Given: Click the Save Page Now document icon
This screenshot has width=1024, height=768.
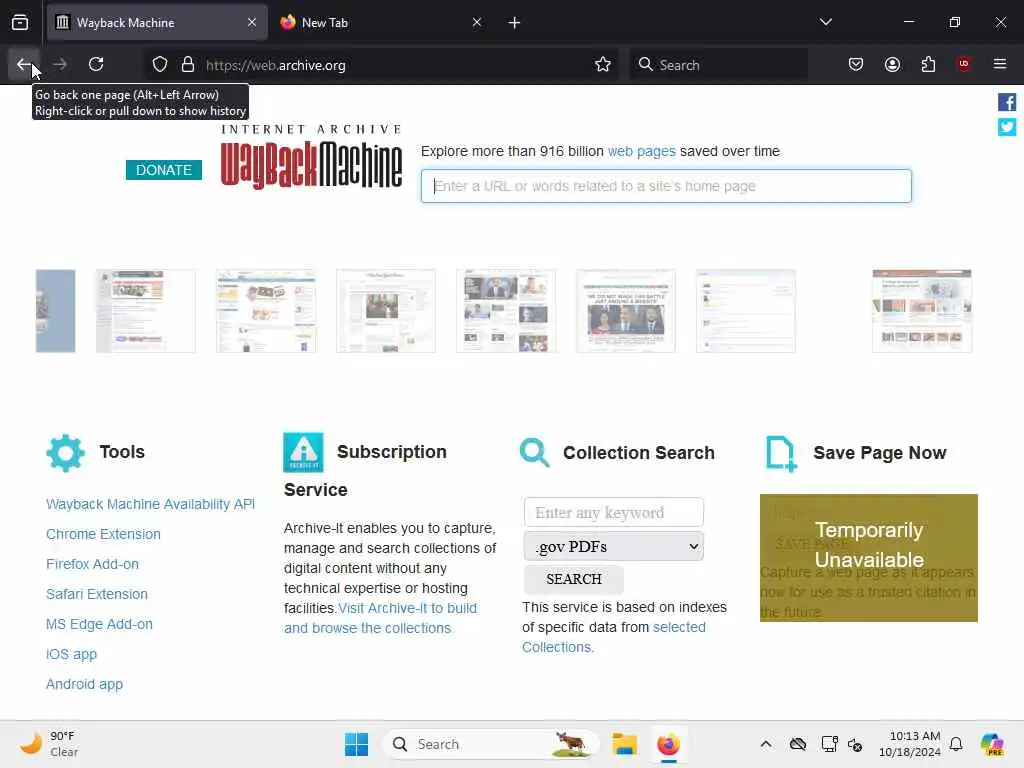Looking at the screenshot, I should (x=781, y=453).
